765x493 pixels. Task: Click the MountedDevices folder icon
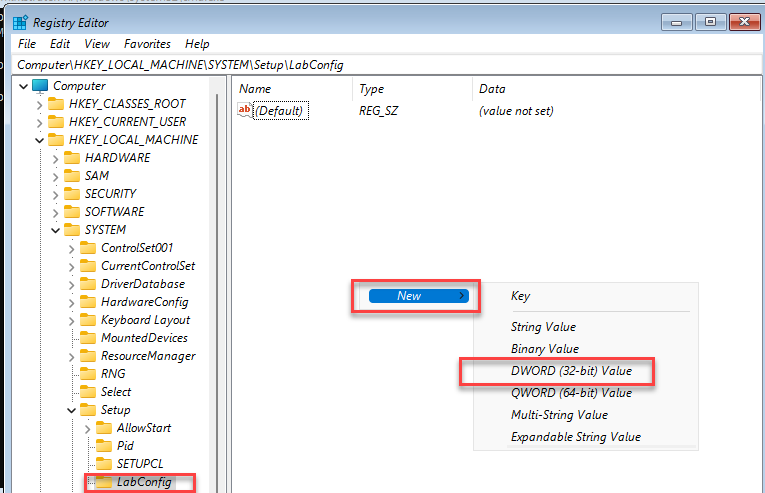click(x=88, y=338)
